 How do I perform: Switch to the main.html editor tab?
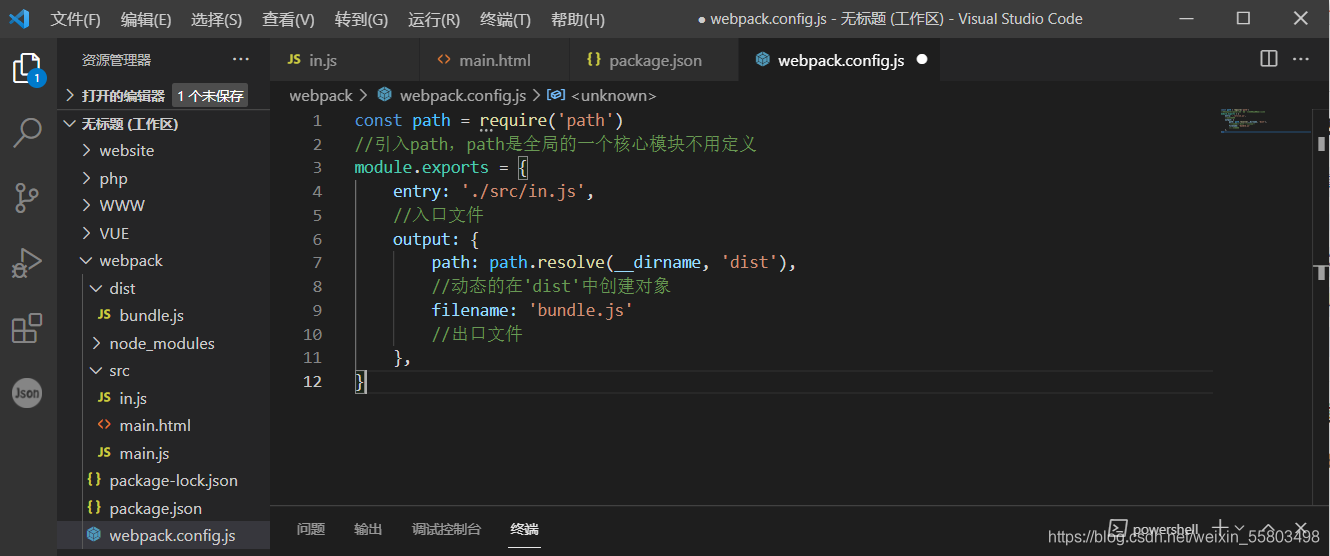click(x=495, y=60)
